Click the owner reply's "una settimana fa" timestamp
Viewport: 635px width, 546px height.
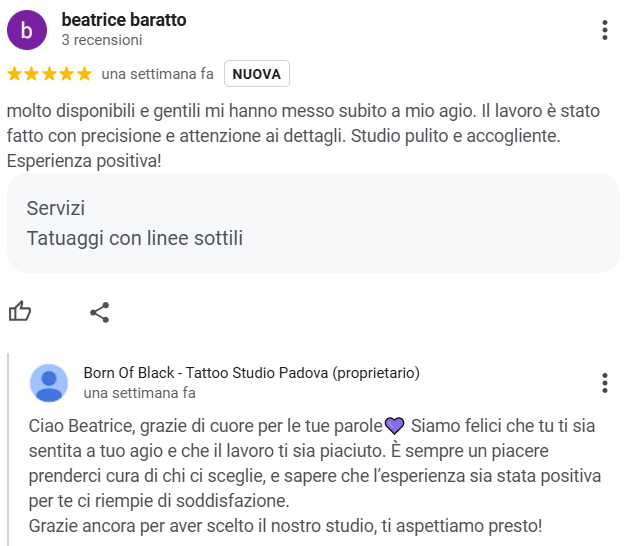pos(140,393)
